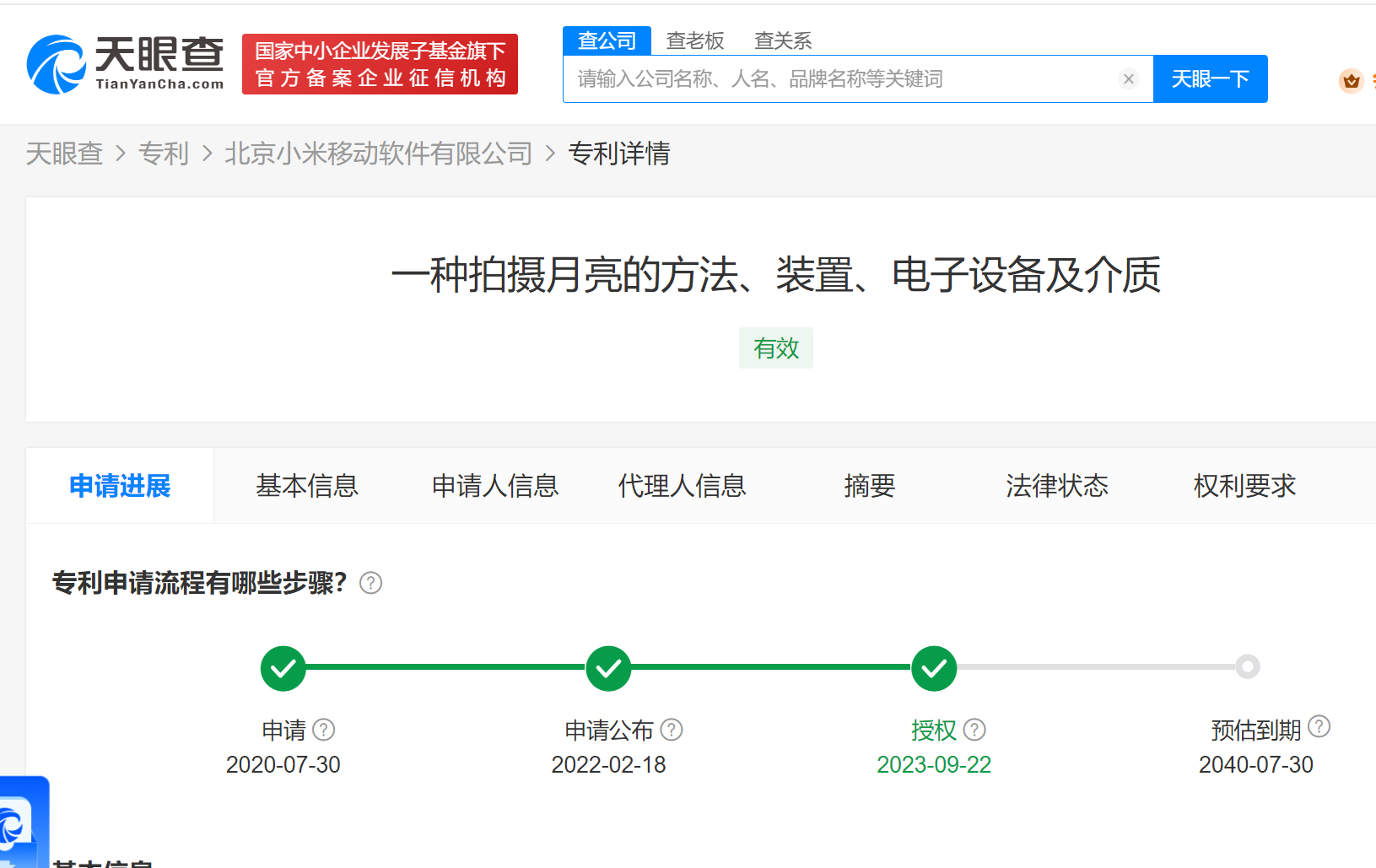Image resolution: width=1376 pixels, height=868 pixels.
Task: Click the red 国家中小企业发展子基金旗下 banner
Action: (x=380, y=64)
